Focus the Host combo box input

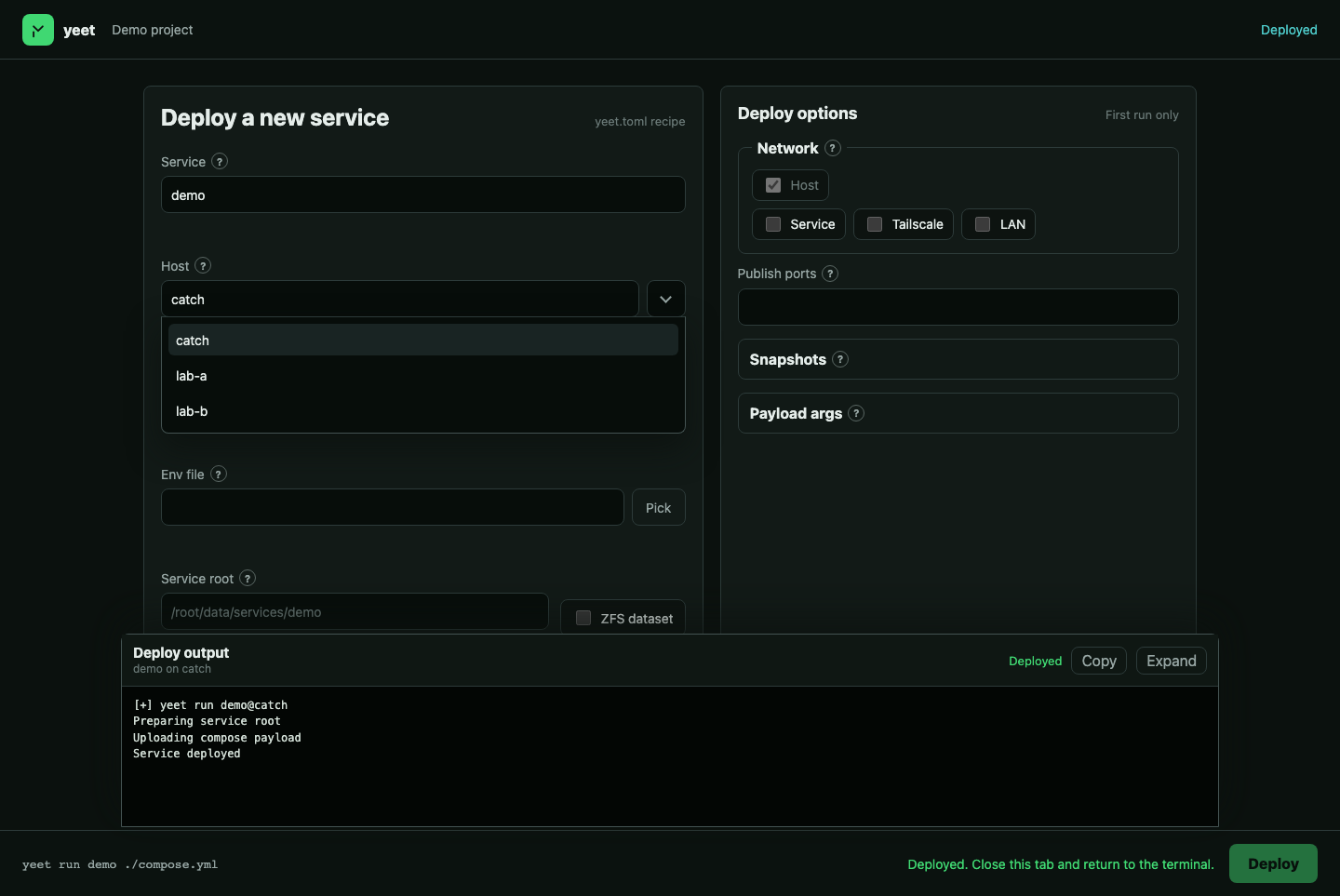[400, 300]
